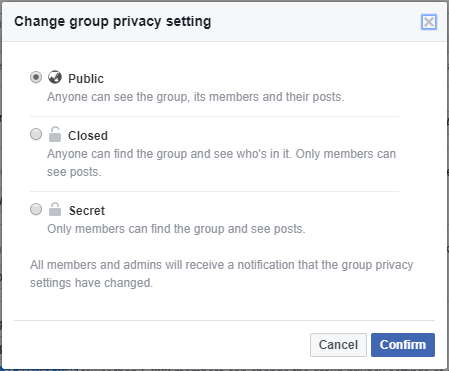Click the 'Change group privacy setting' title

pyautogui.click(x=113, y=22)
